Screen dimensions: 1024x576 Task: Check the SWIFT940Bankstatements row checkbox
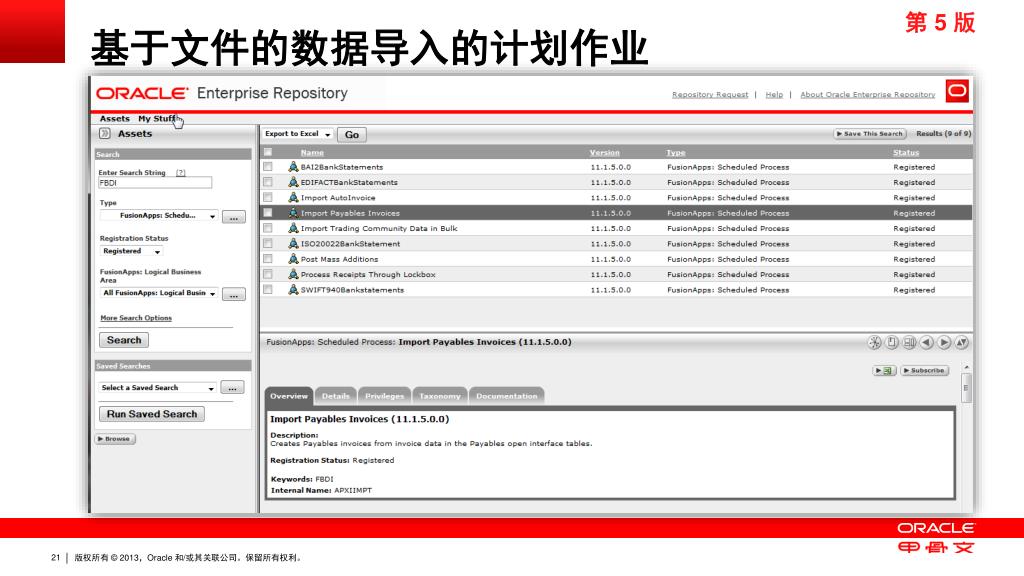(x=268, y=289)
